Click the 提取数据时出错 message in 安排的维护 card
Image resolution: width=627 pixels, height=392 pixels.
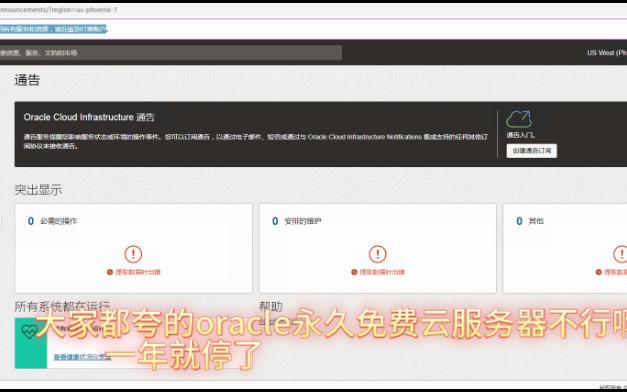pyautogui.click(x=382, y=272)
